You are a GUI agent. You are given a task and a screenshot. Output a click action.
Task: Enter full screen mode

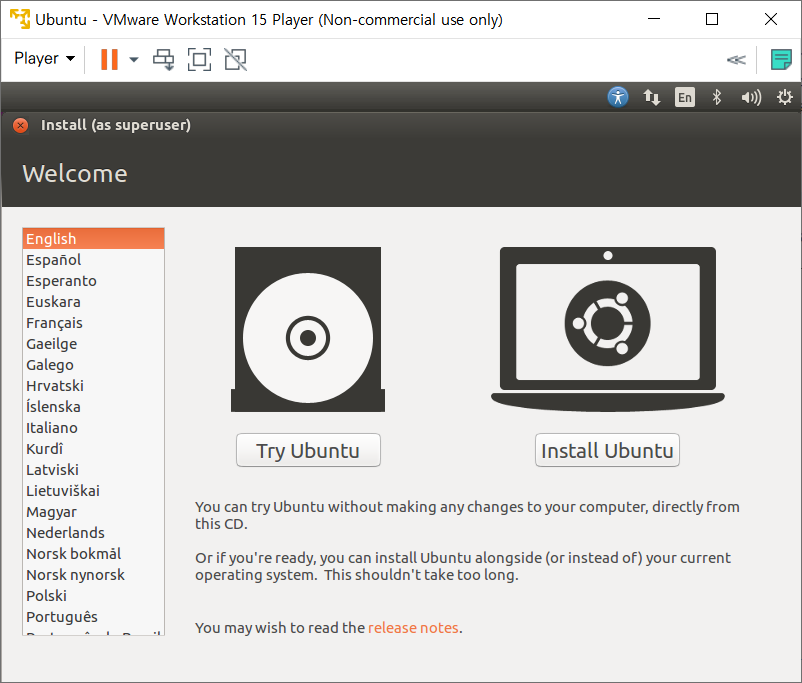(x=199, y=59)
